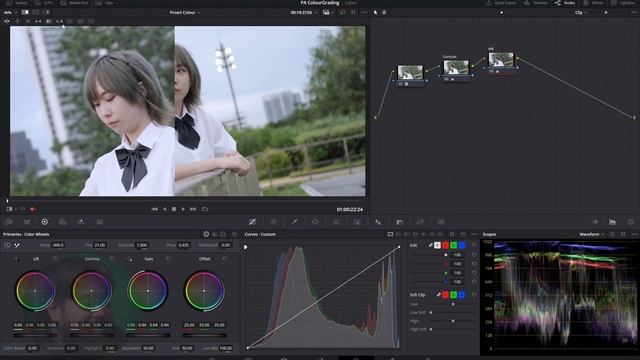Show the Nodes panel tab
640x360 pixels.
[565, 3]
